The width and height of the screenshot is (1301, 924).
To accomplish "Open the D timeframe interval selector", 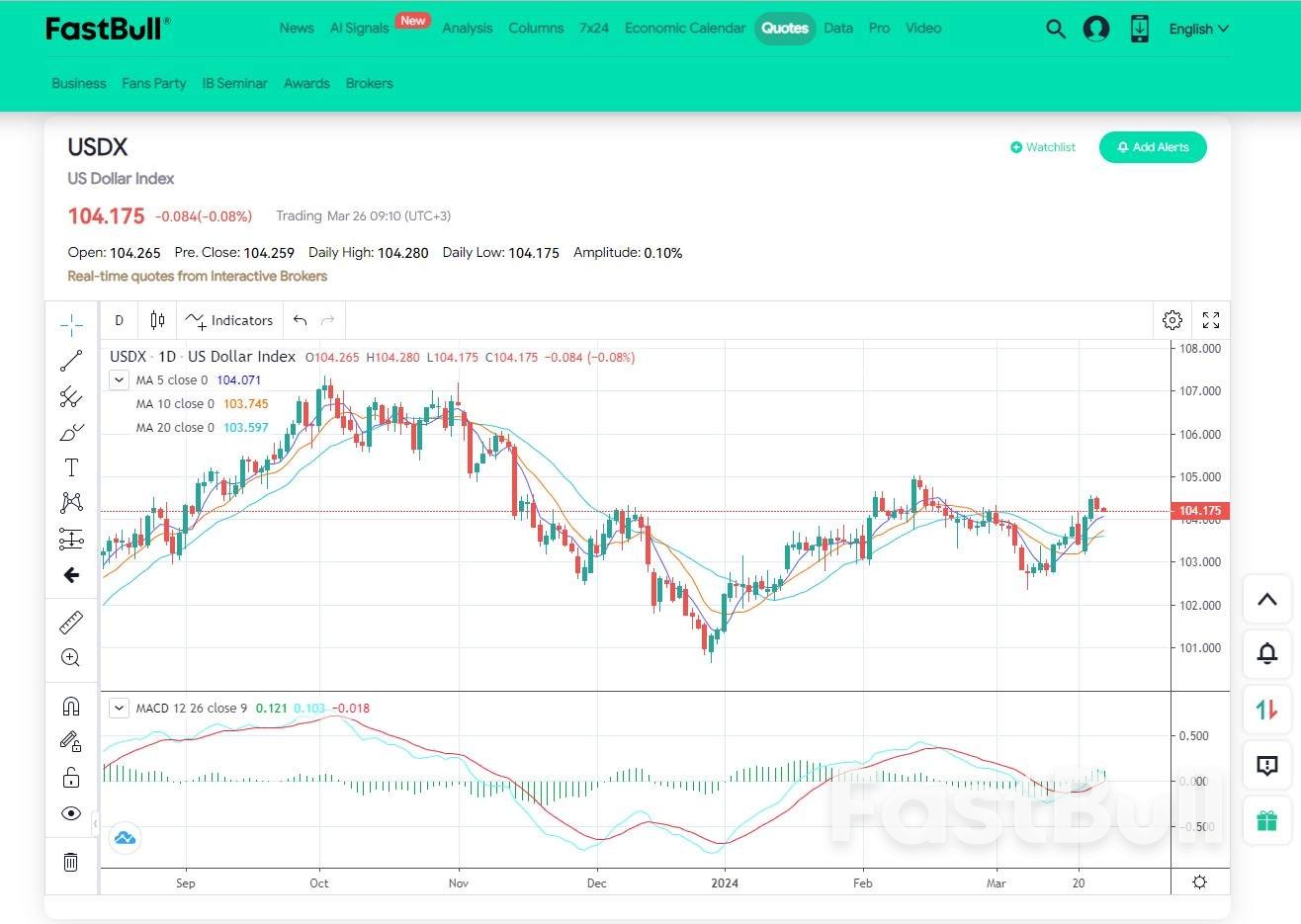I will 119,320.
